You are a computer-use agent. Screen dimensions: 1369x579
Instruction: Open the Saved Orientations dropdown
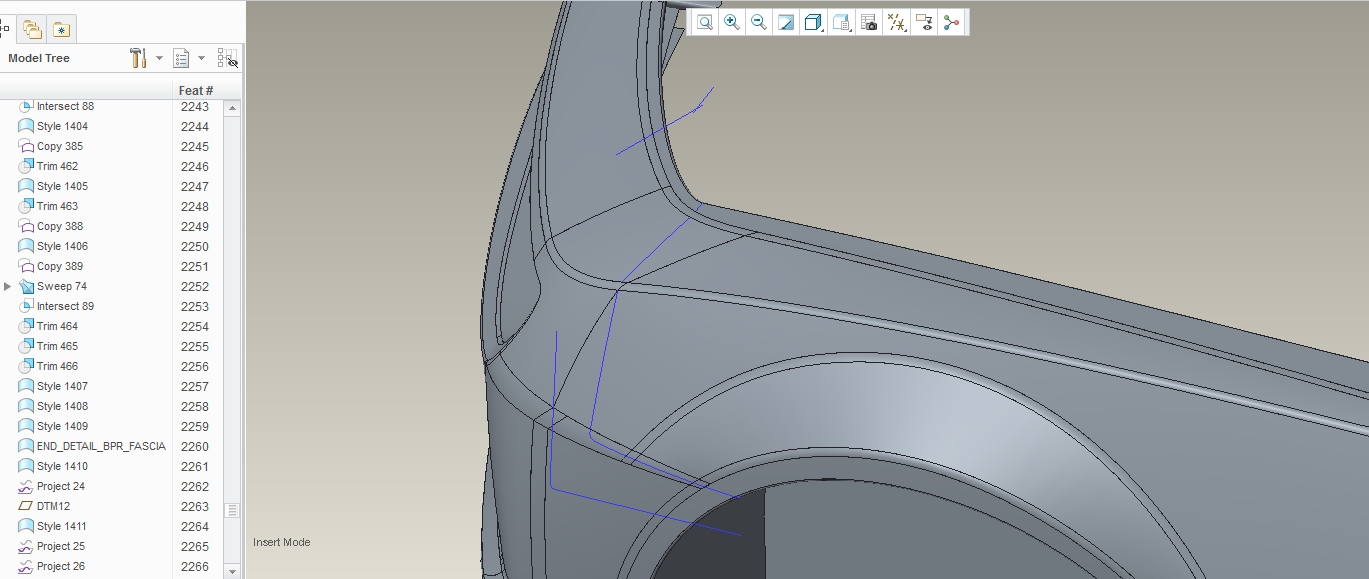pos(842,22)
